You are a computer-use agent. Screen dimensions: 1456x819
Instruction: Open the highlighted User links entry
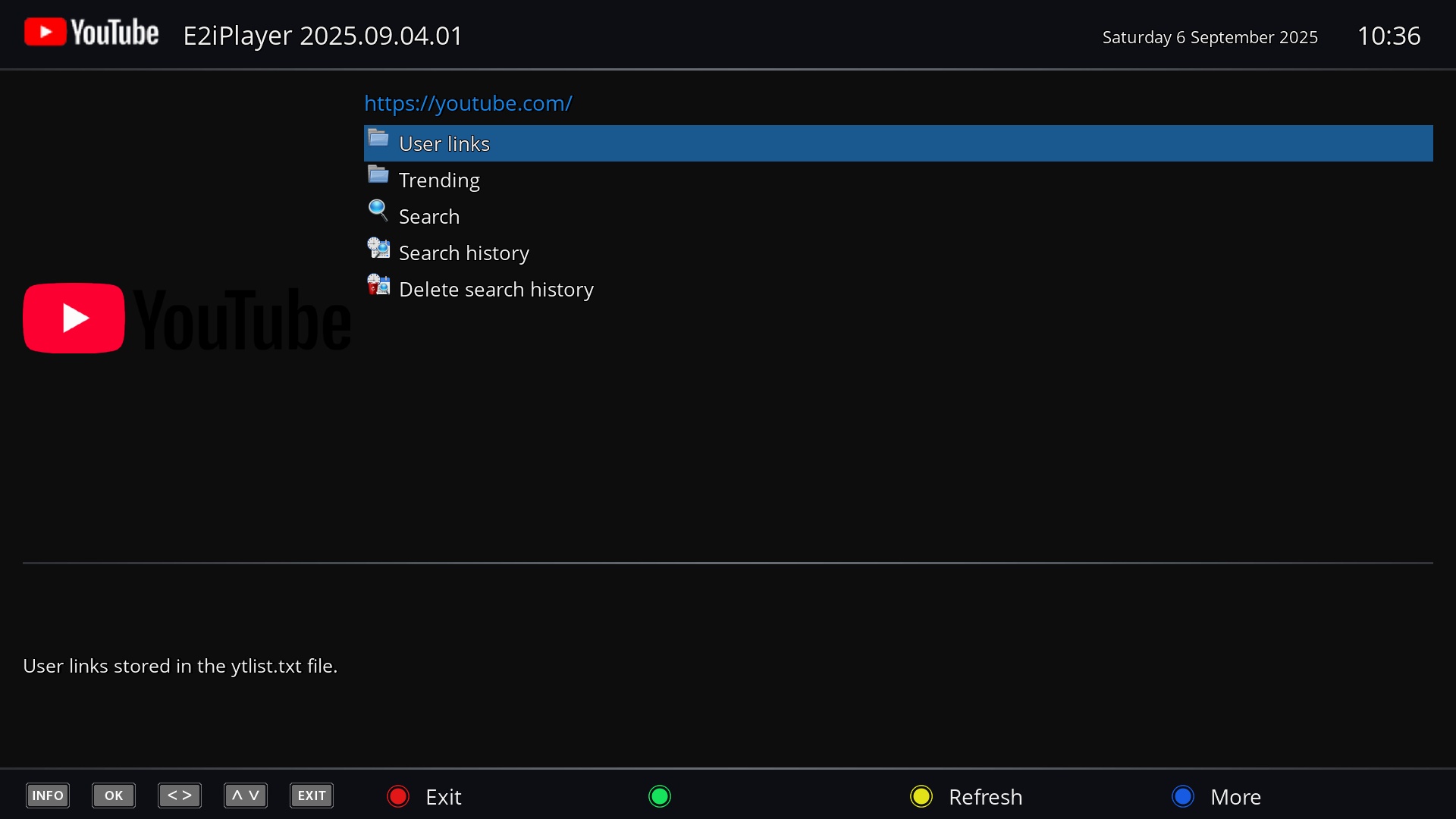(x=444, y=143)
